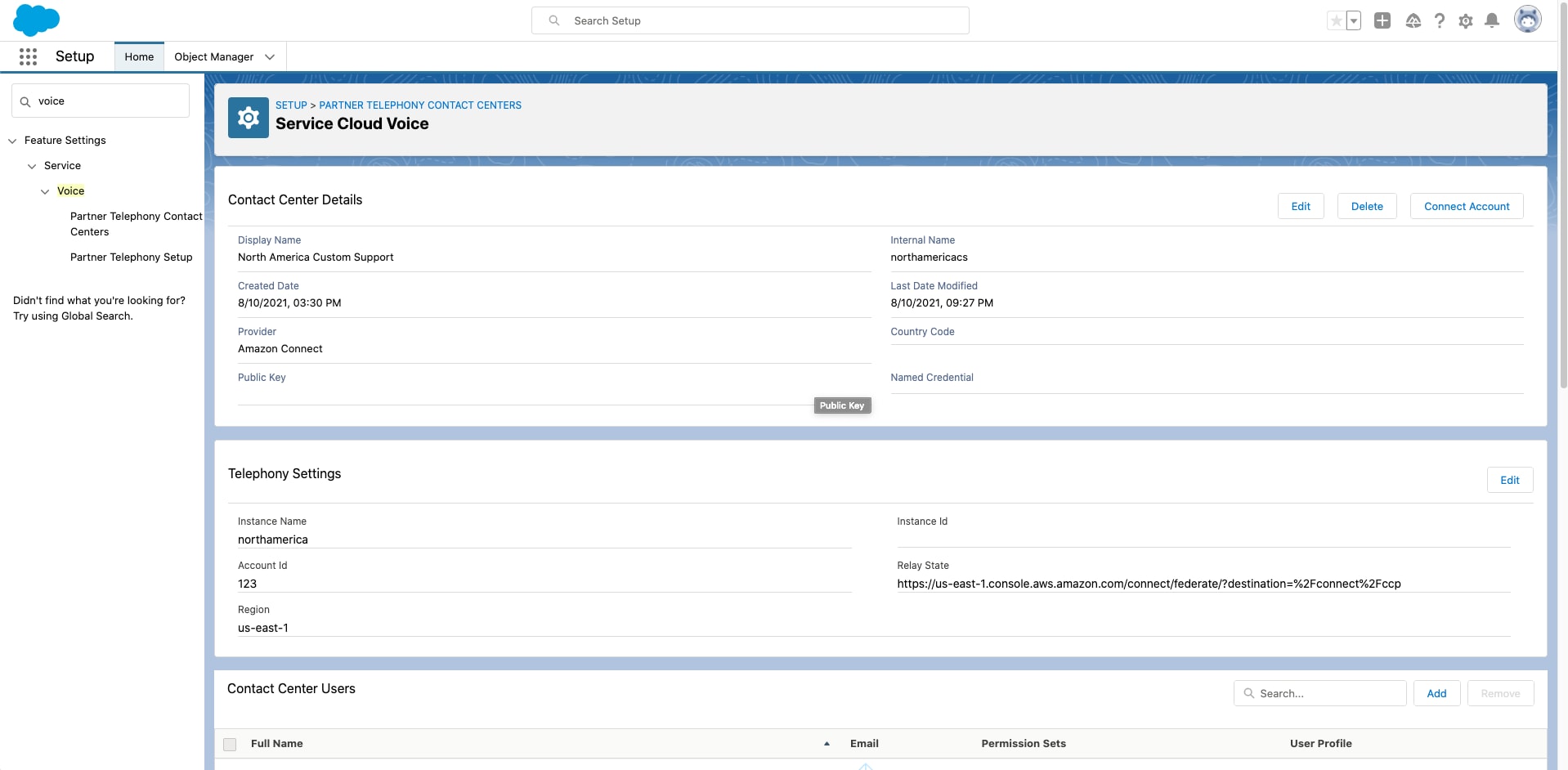Open the Trailhead guidance icon
Viewport: 1568px width, 770px height.
pyautogui.click(x=1413, y=20)
